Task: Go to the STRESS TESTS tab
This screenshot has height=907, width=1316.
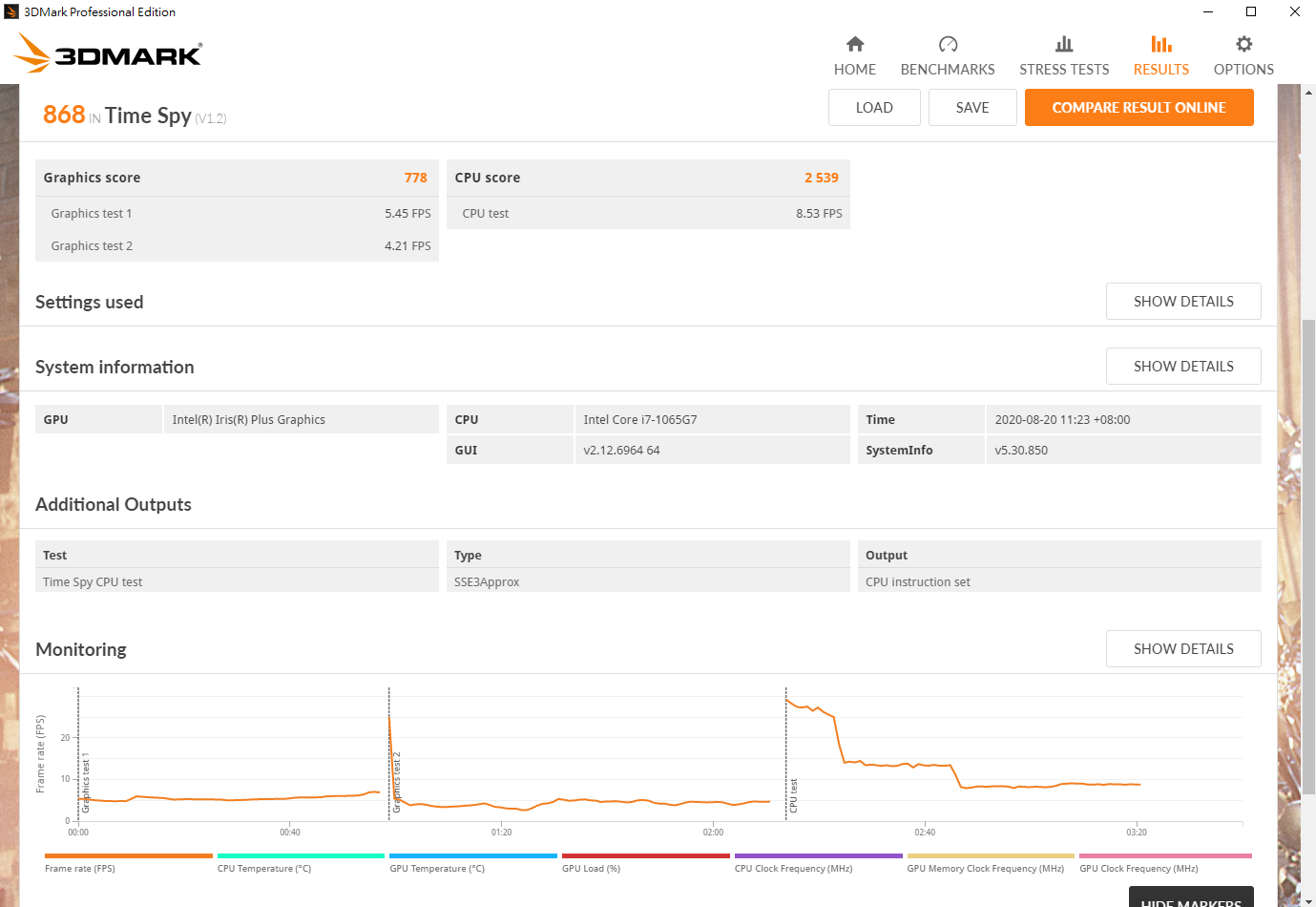Action: pos(1064,70)
